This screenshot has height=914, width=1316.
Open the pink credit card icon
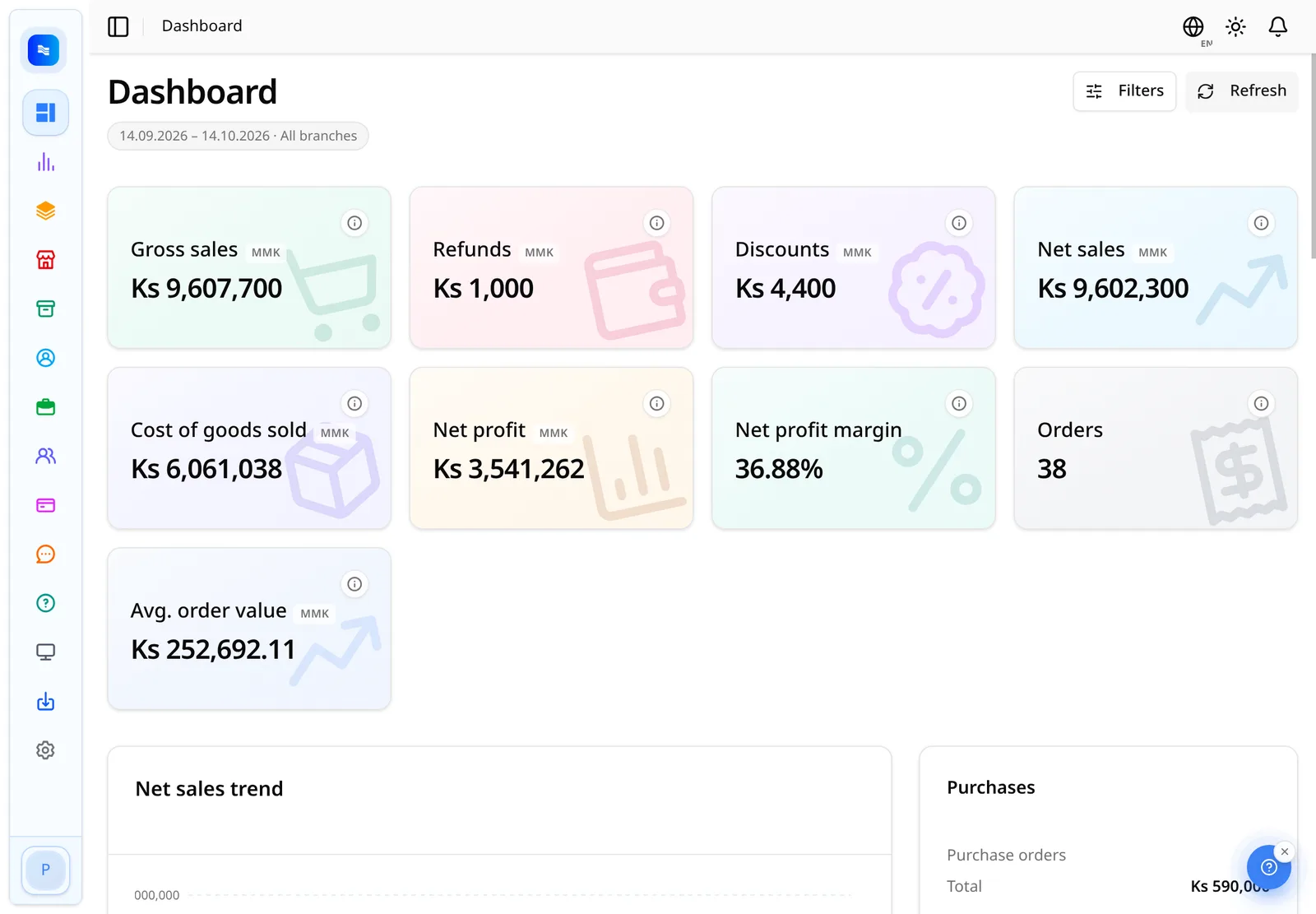click(x=45, y=505)
